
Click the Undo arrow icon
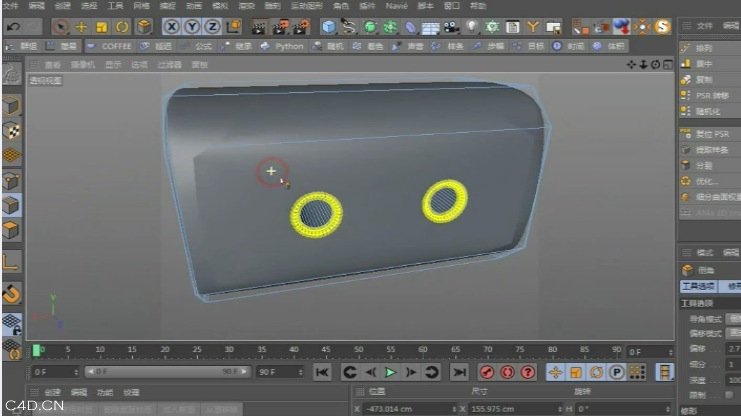click(13, 27)
